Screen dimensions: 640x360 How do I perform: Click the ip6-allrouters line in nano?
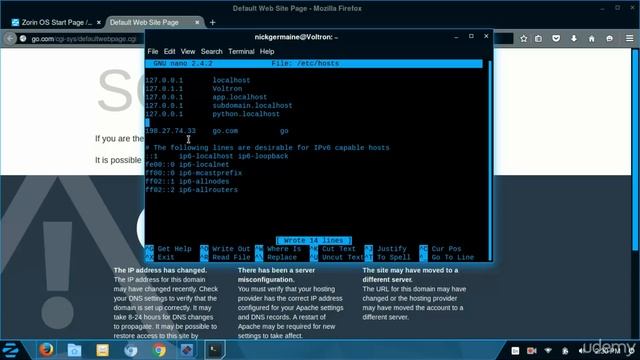coord(191,190)
